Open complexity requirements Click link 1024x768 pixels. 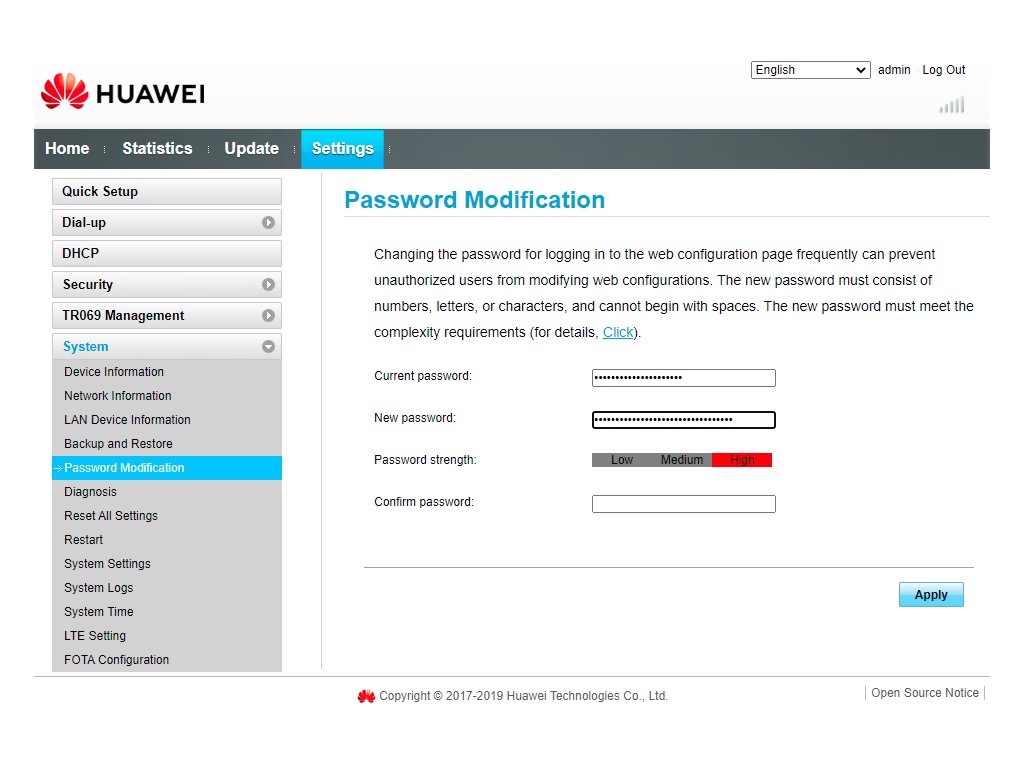coord(618,332)
